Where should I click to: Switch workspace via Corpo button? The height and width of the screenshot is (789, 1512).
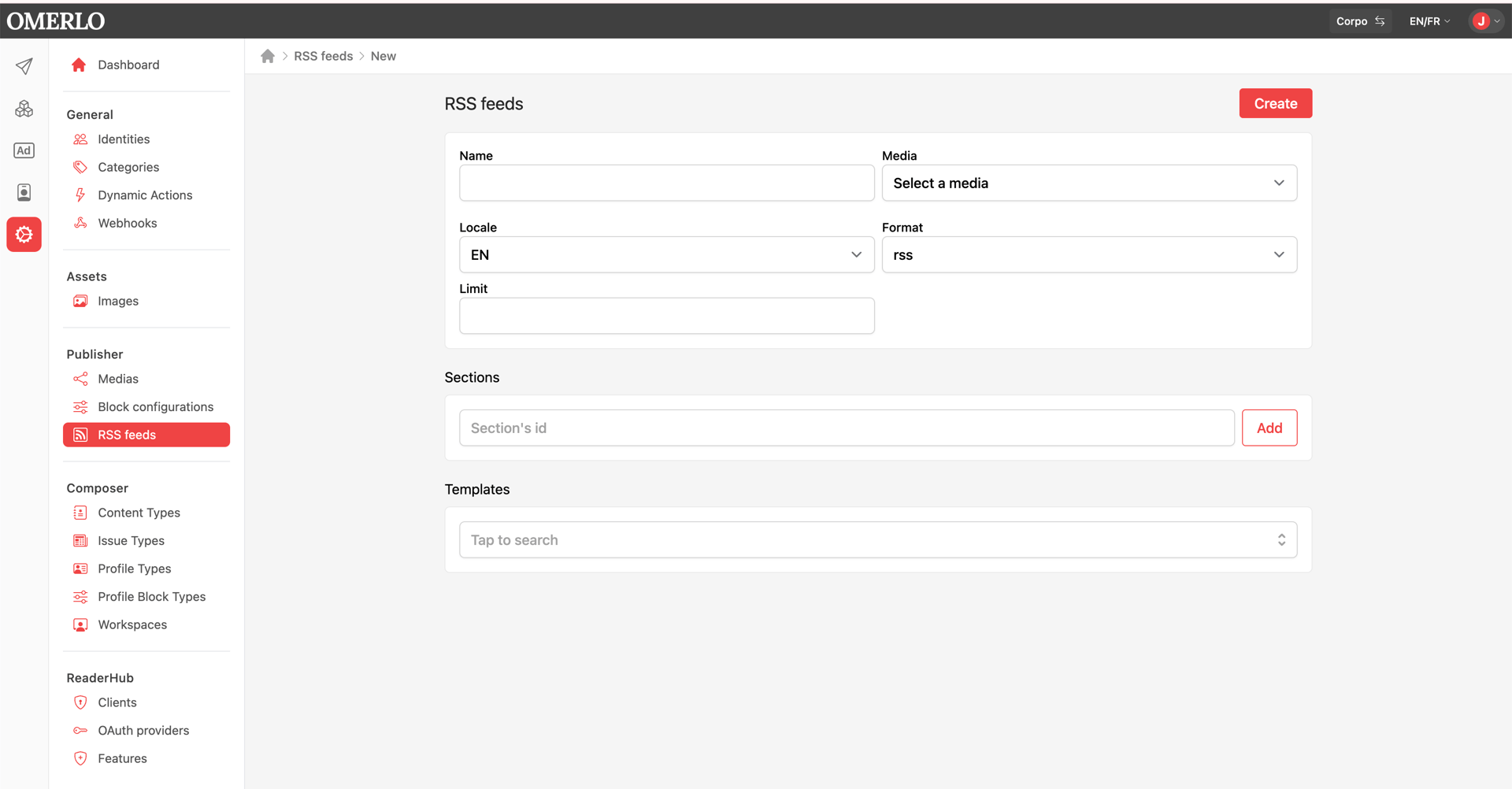pos(1360,21)
